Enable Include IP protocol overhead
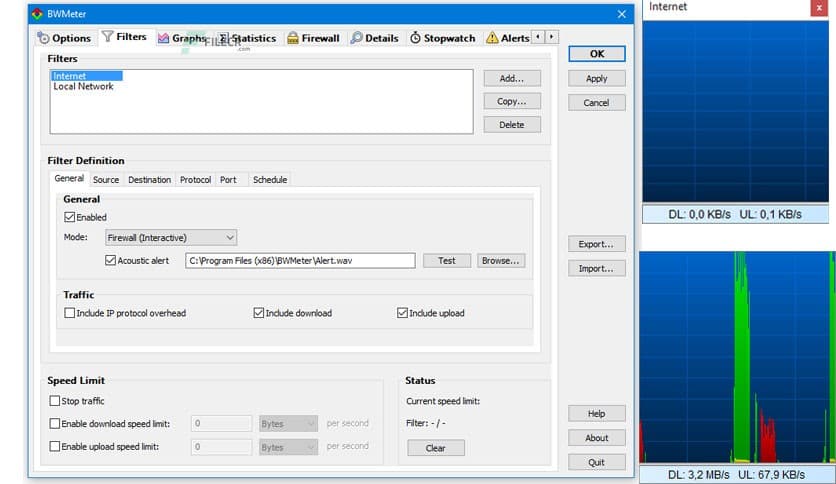This screenshot has width=836, height=484. coord(69,313)
